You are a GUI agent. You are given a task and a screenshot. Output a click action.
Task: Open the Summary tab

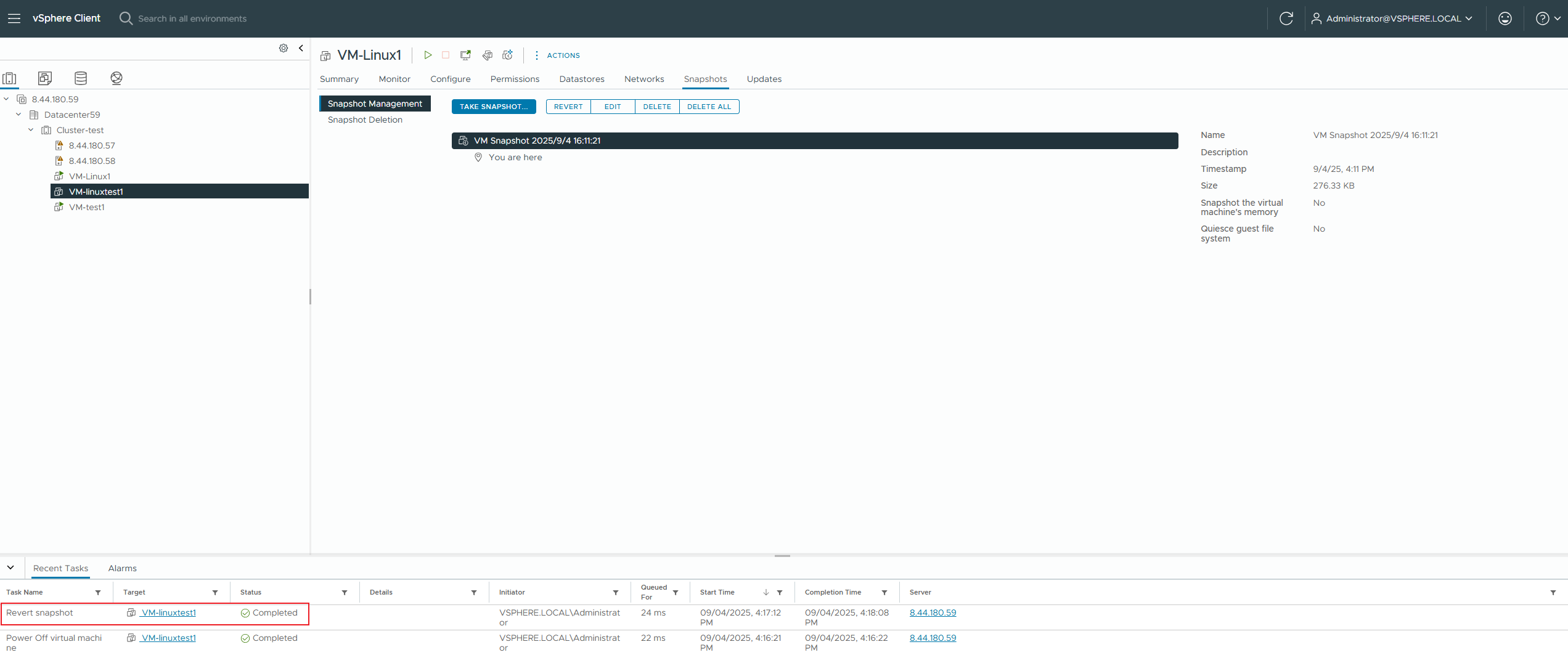tap(339, 79)
